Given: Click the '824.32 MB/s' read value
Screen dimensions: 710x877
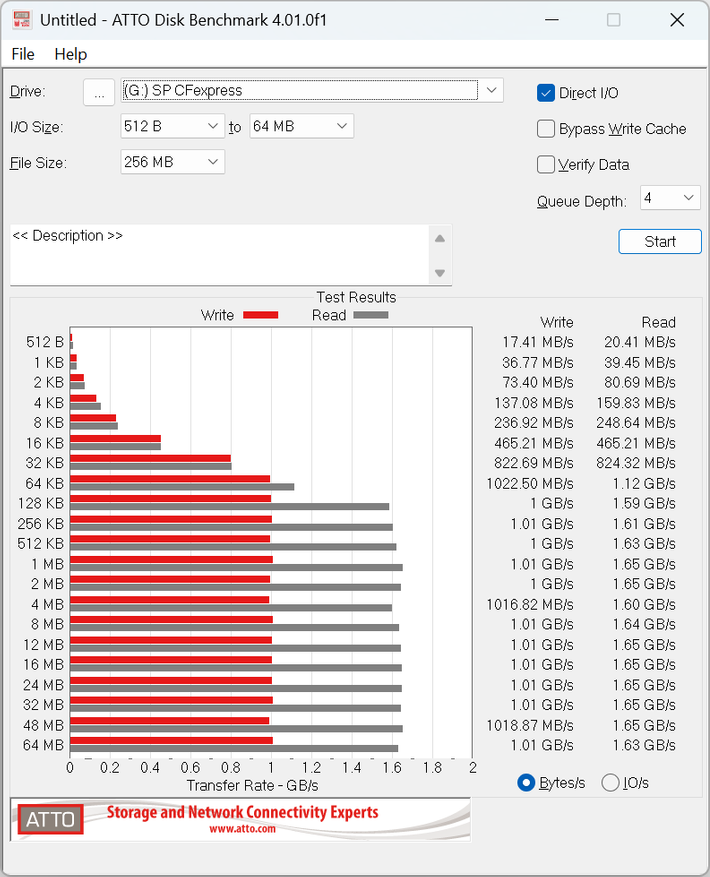Looking at the screenshot, I should [x=636, y=463].
